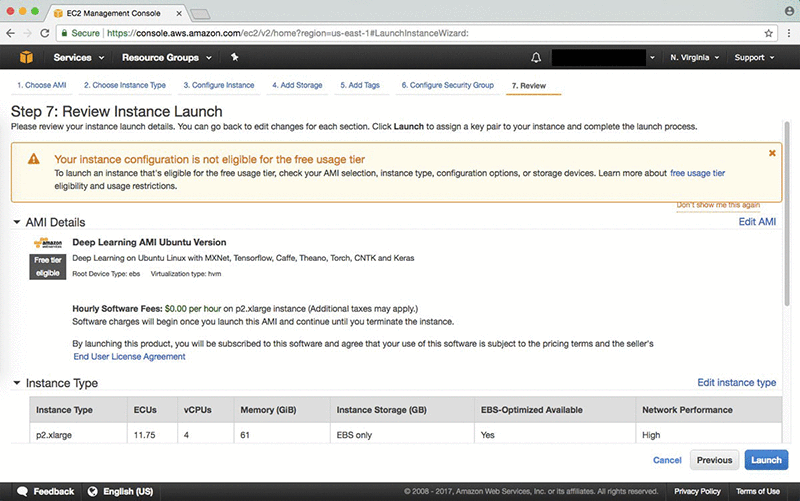Open the Support dropdown menu
This screenshot has width=800, height=501.
point(755,58)
